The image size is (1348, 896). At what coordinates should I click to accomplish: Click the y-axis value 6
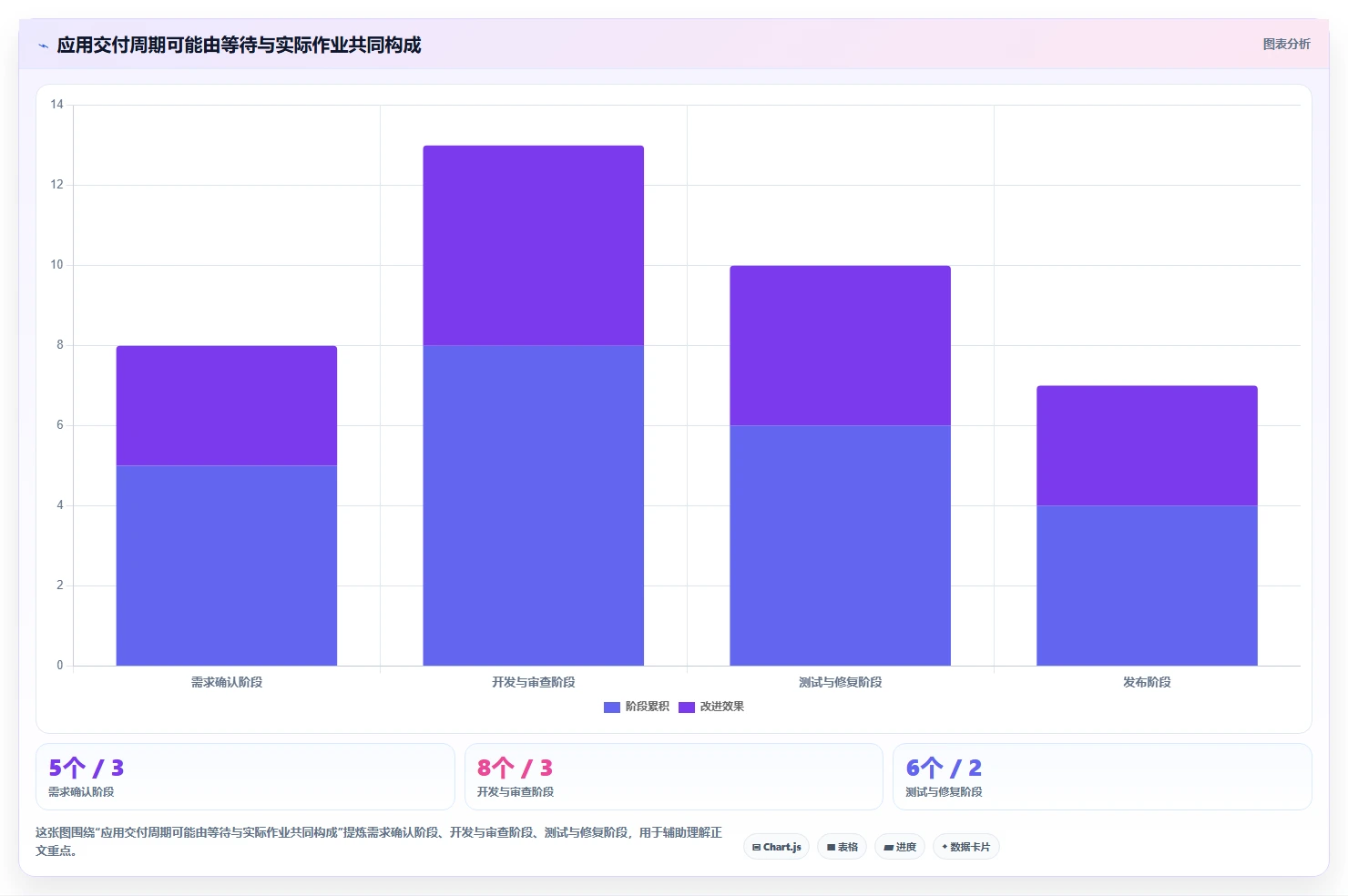click(x=60, y=425)
